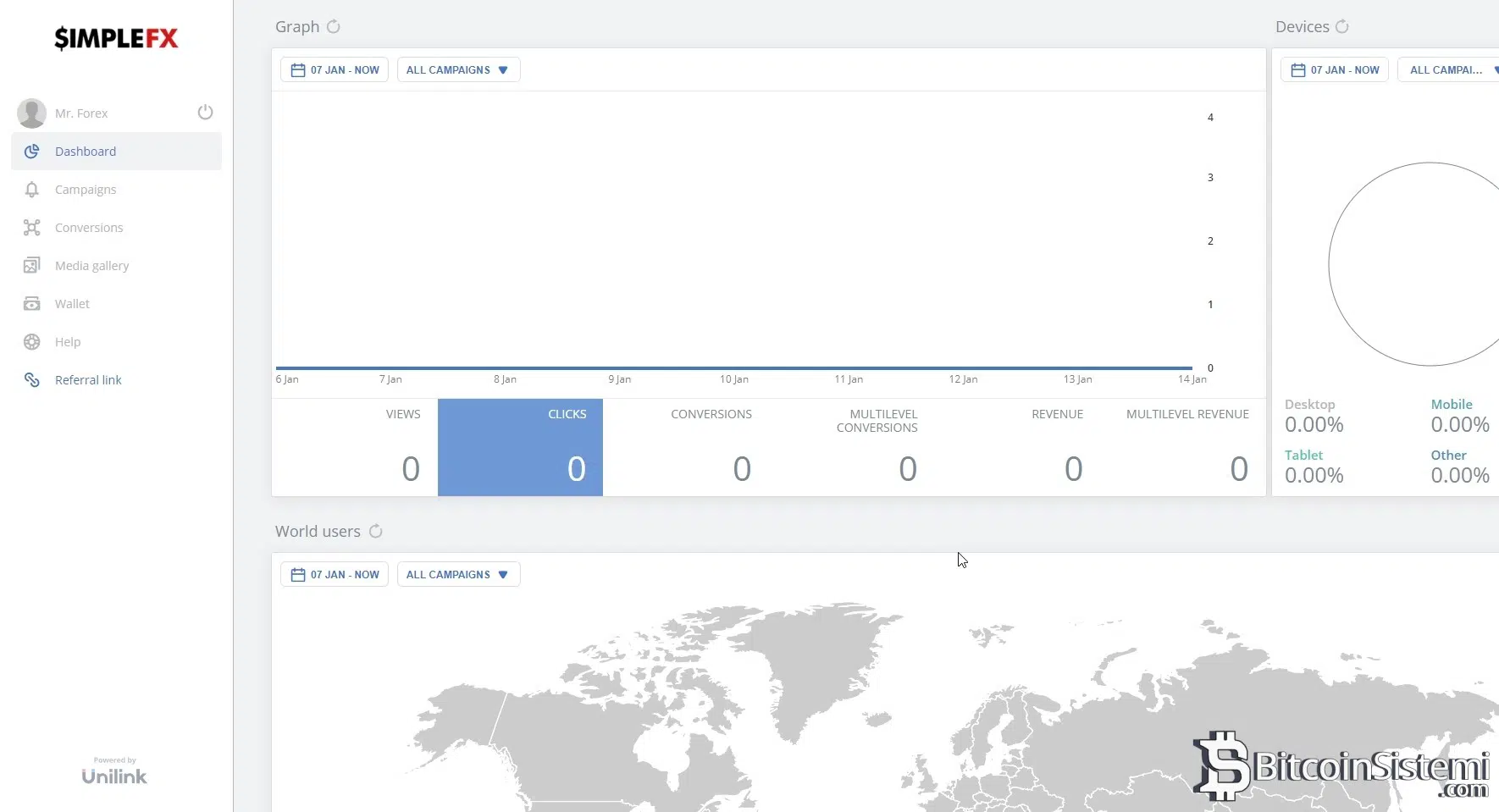Viewport: 1499px width, 812px height.
Task: Open the Devices All Campaigns dropdown
Action: (x=1450, y=70)
